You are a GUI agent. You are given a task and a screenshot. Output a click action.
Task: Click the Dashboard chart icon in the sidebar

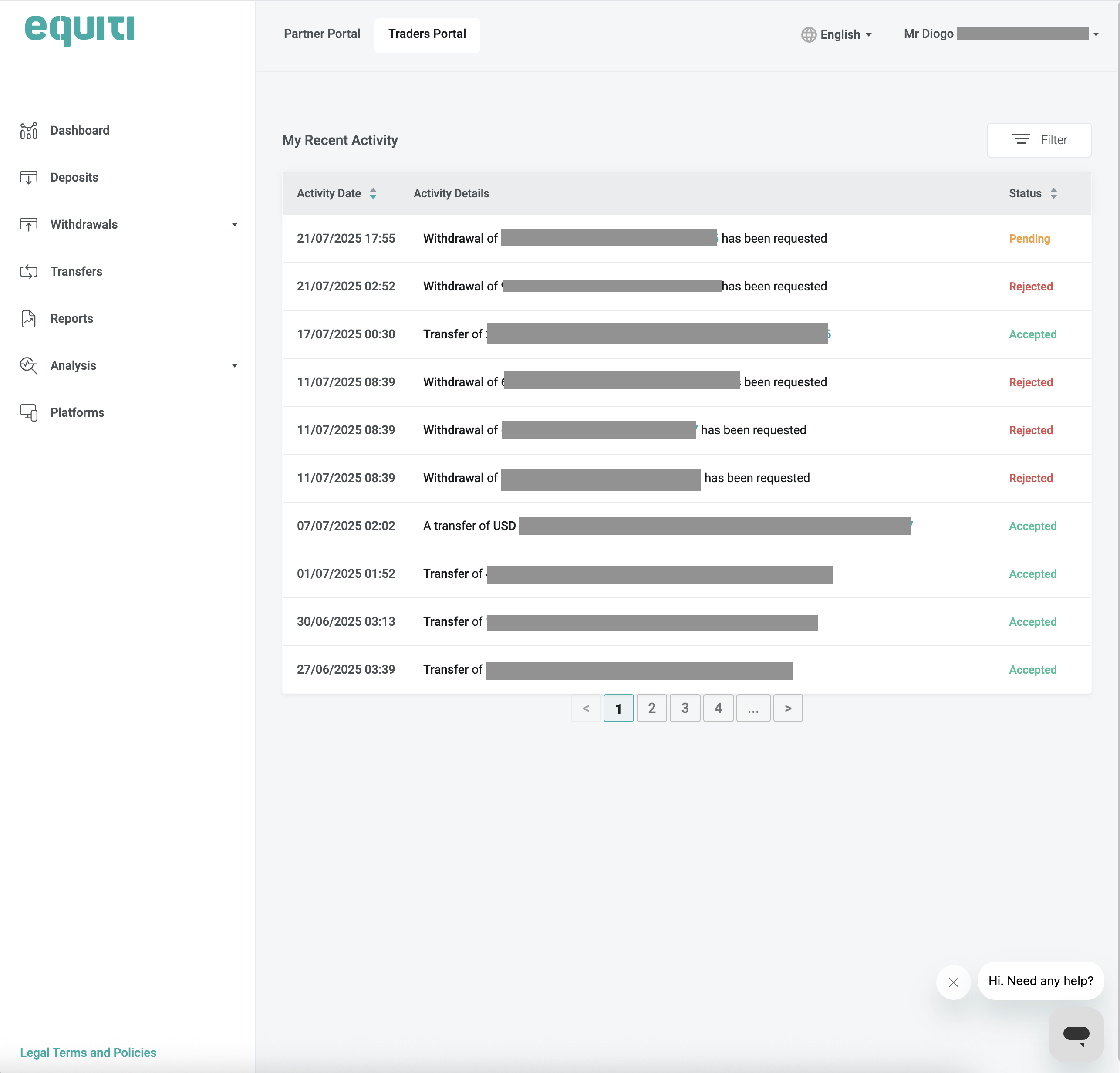(x=29, y=131)
